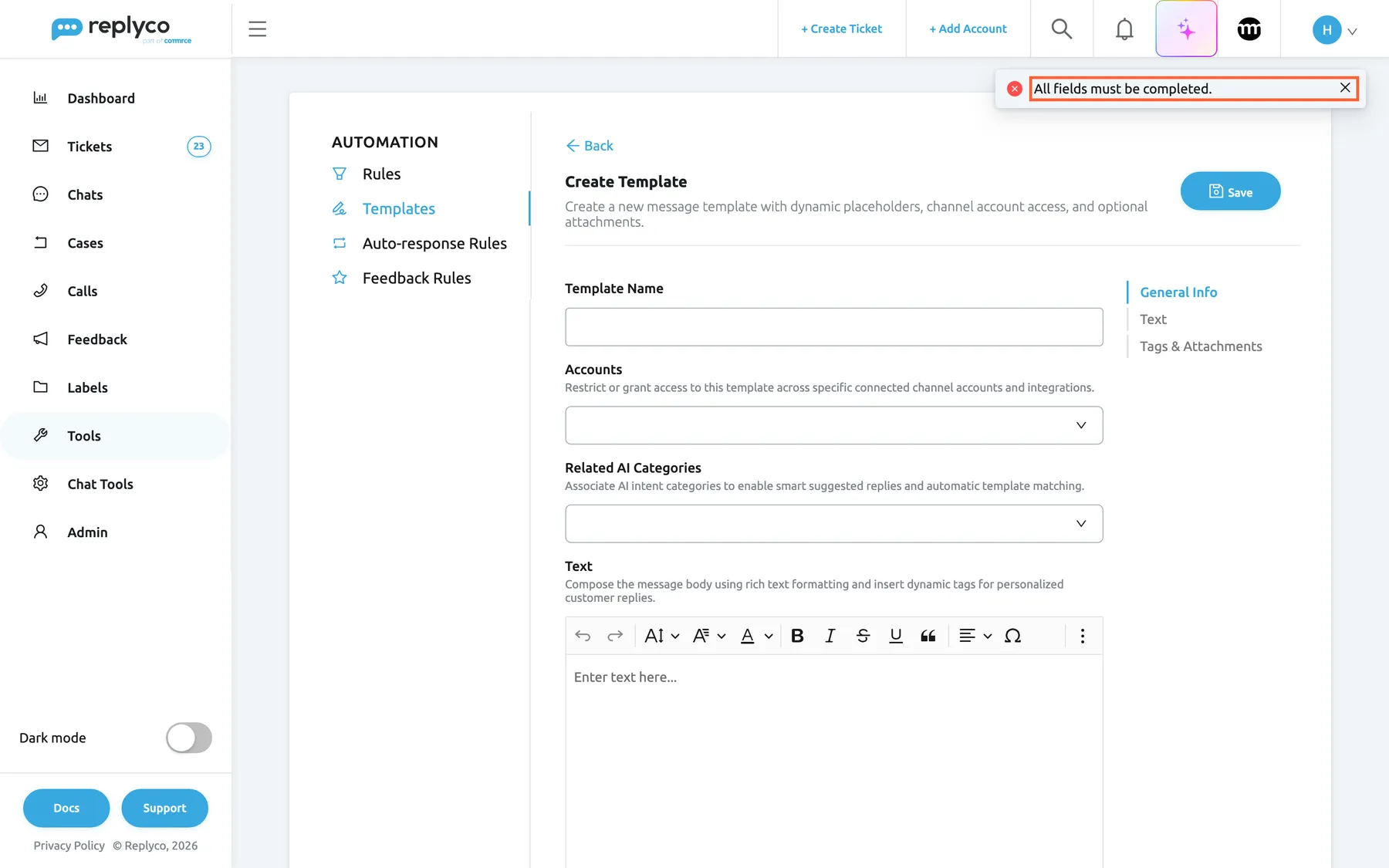
Task: Click the Template Name input field
Action: [833, 327]
